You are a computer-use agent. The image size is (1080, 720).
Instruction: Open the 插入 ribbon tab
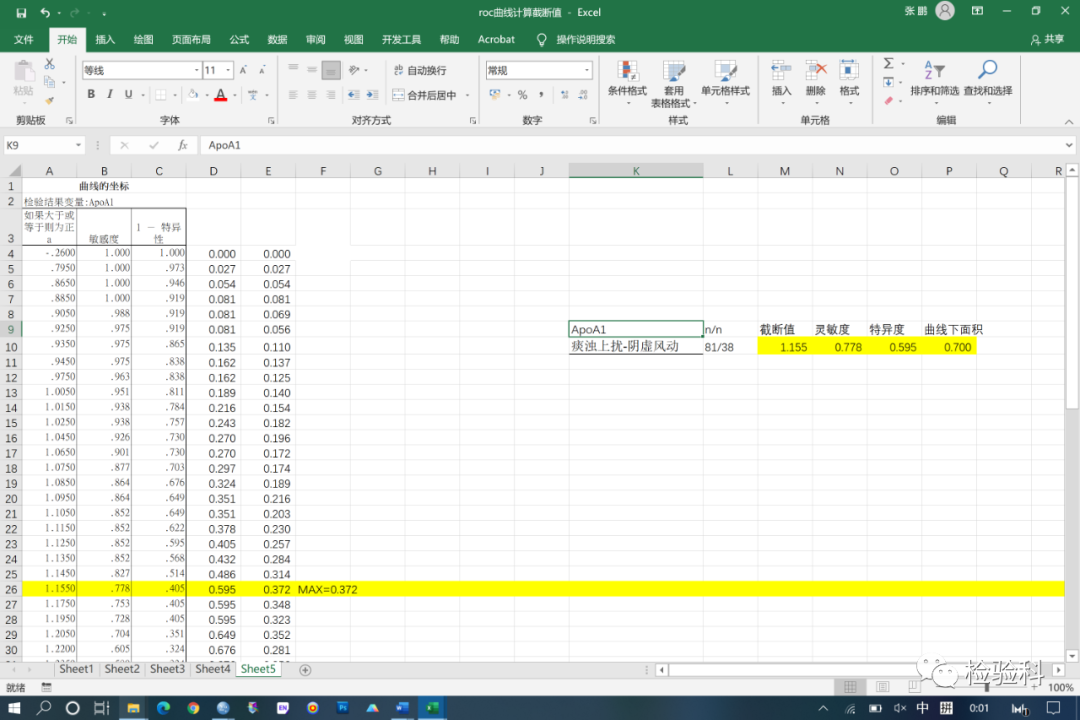105,40
